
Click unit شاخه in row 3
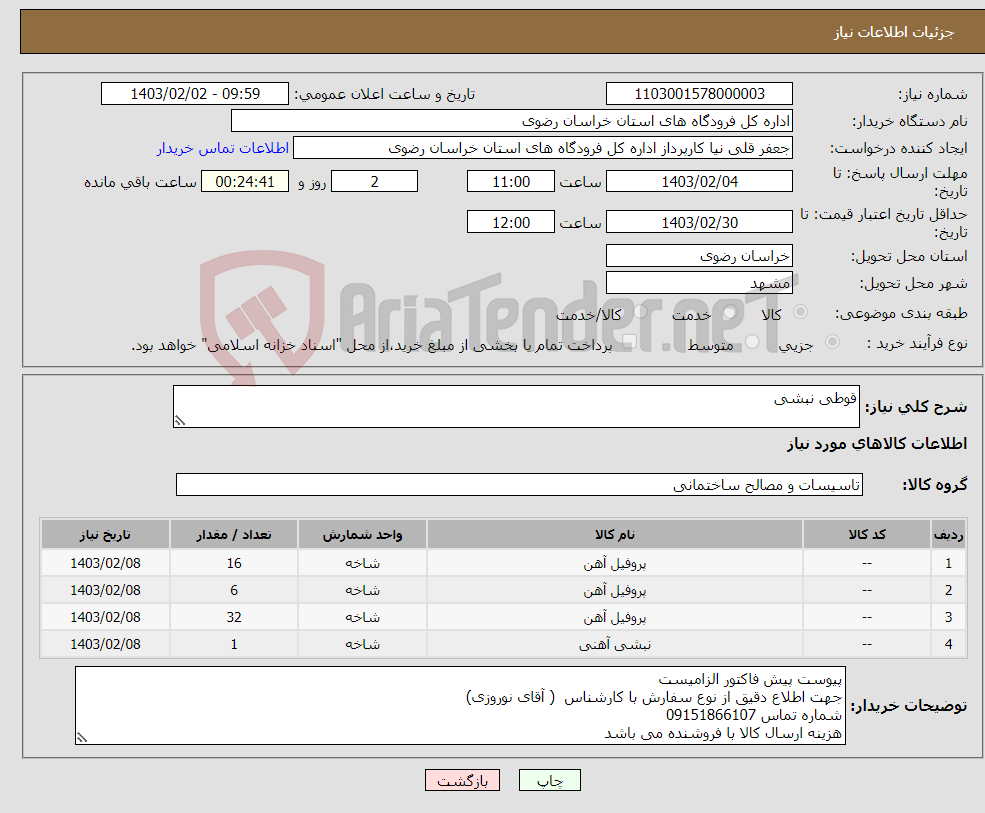362,618
